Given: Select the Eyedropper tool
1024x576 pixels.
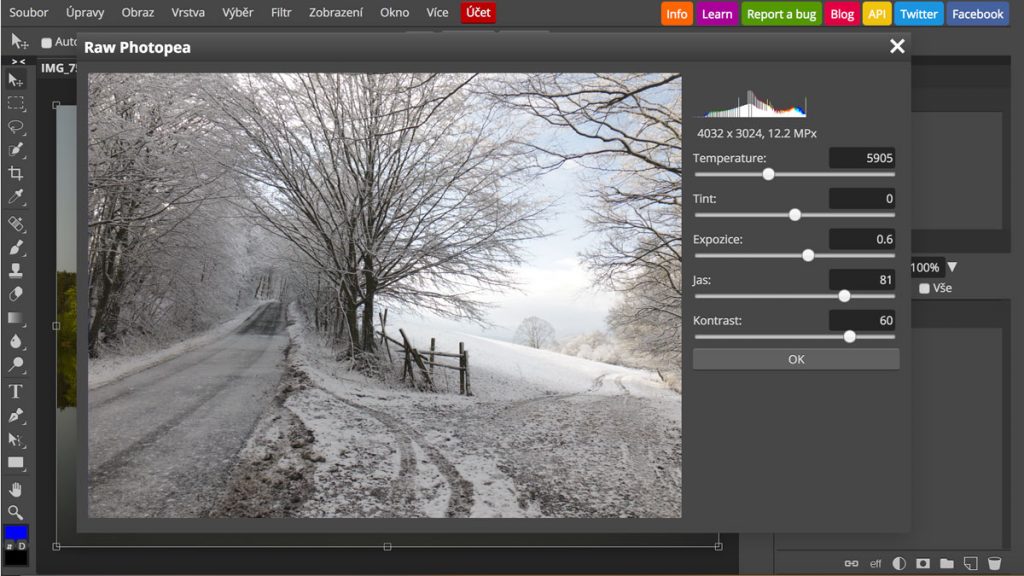Looking at the screenshot, I should pos(16,197).
